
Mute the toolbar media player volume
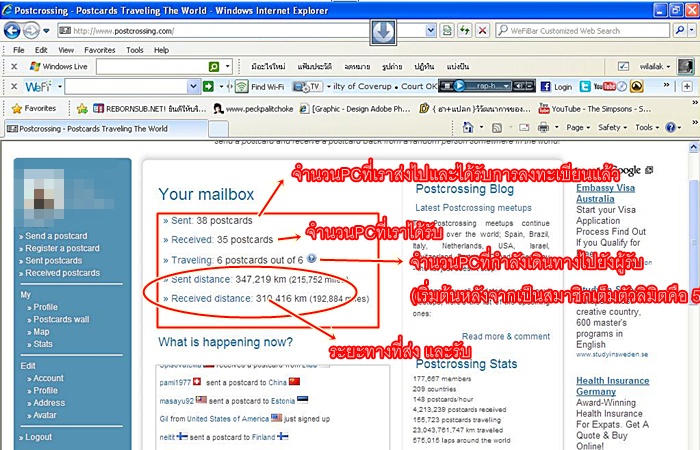coord(519,86)
